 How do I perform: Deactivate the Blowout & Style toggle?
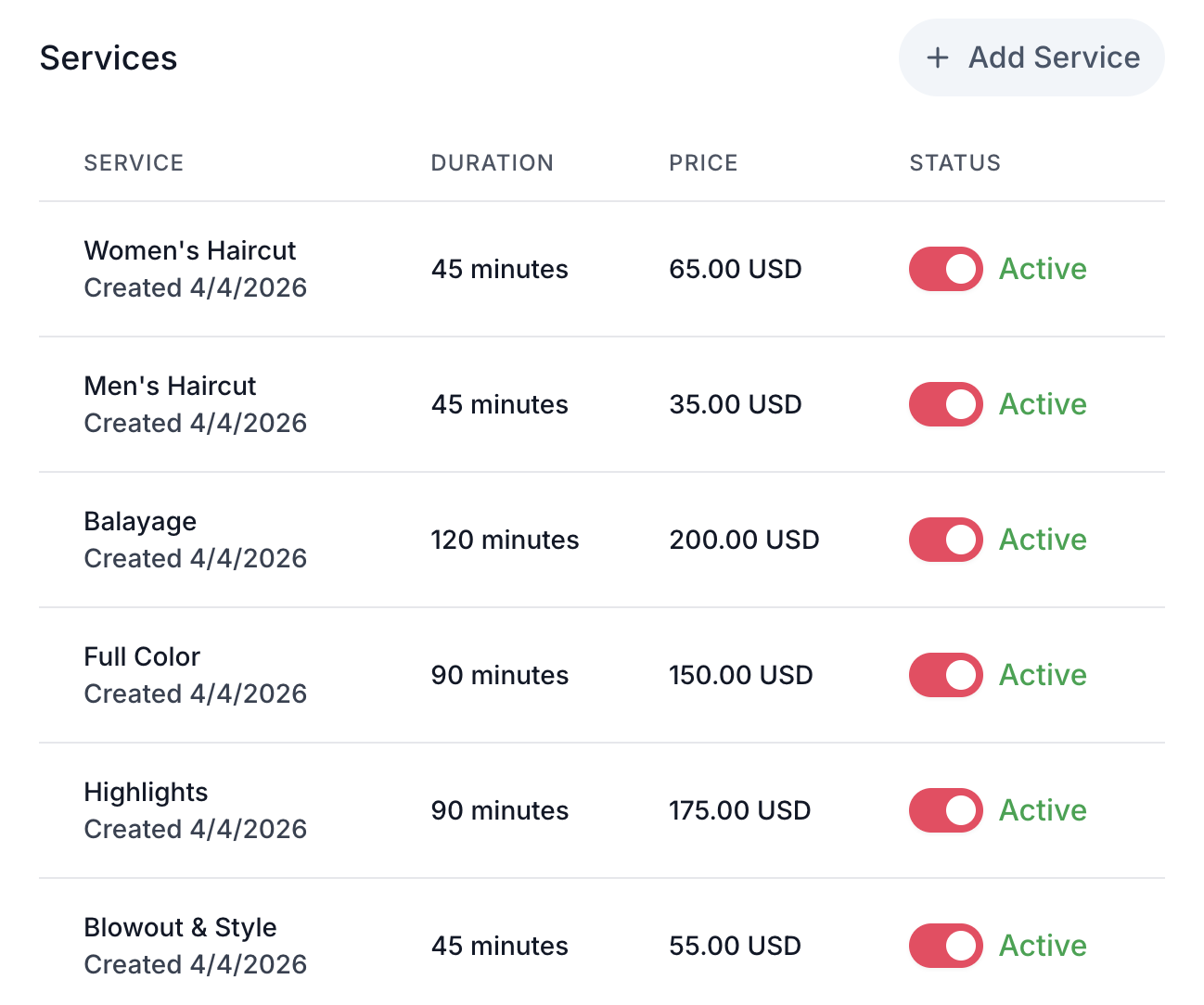946,946
